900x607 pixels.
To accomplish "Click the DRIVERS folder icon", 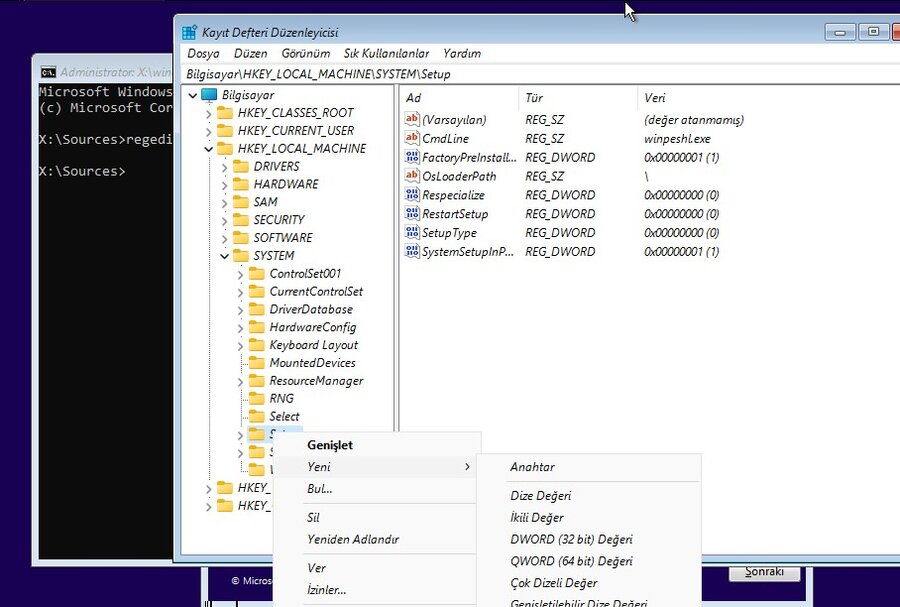I will click(x=241, y=166).
